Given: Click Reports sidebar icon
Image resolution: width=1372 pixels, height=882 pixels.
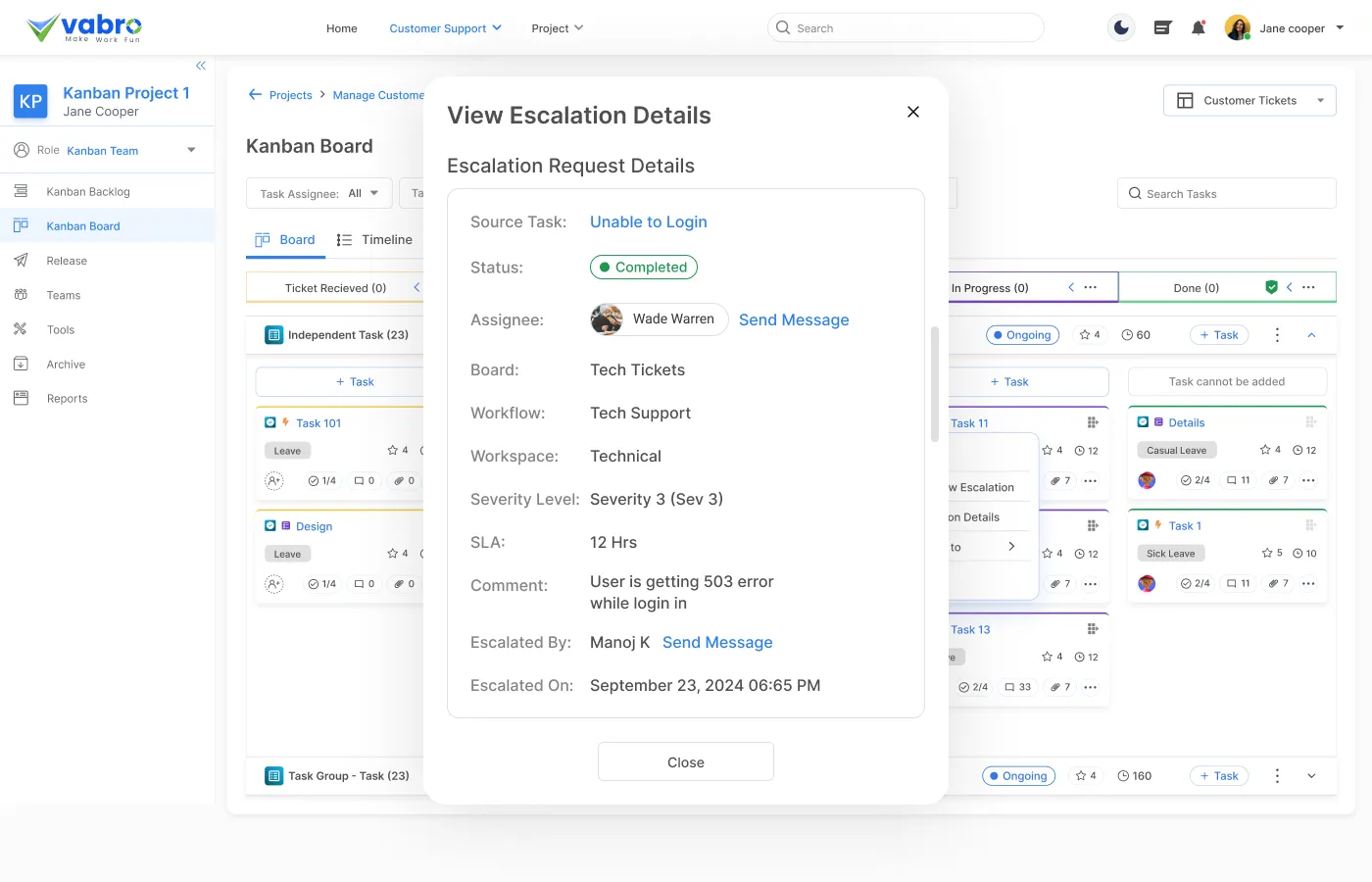Looking at the screenshot, I should click(21, 398).
